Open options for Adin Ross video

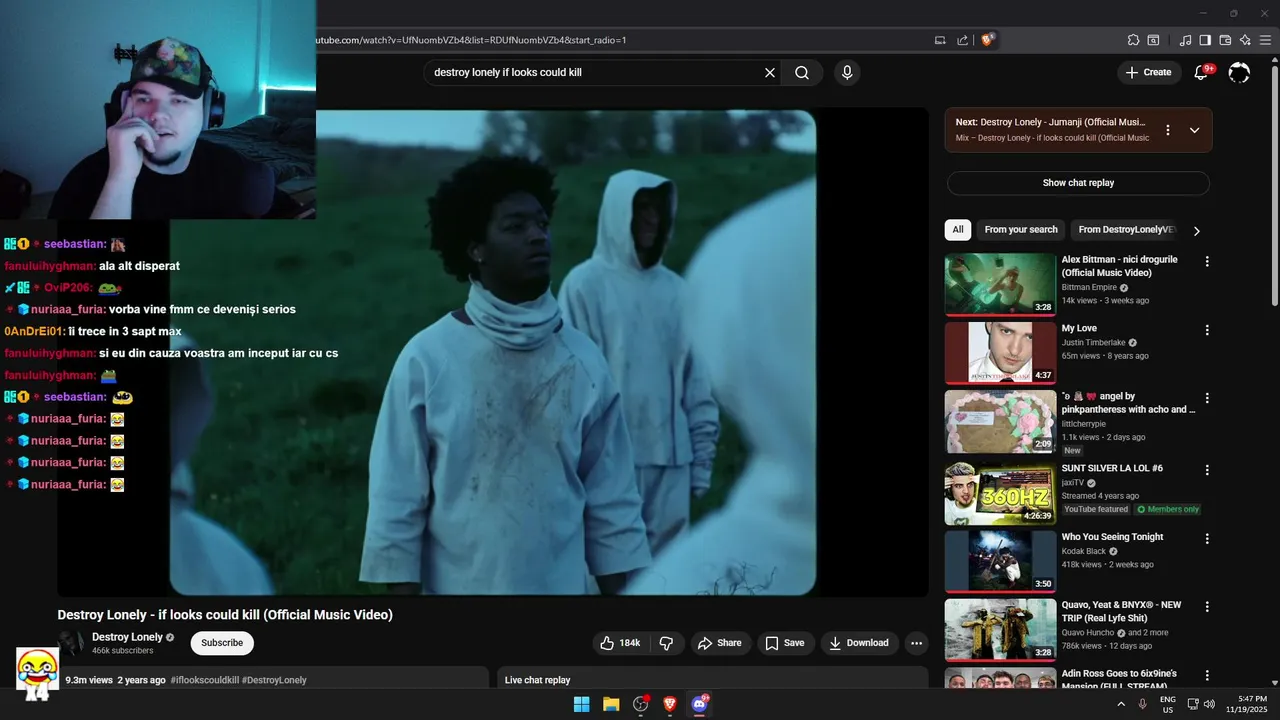[1207, 676]
